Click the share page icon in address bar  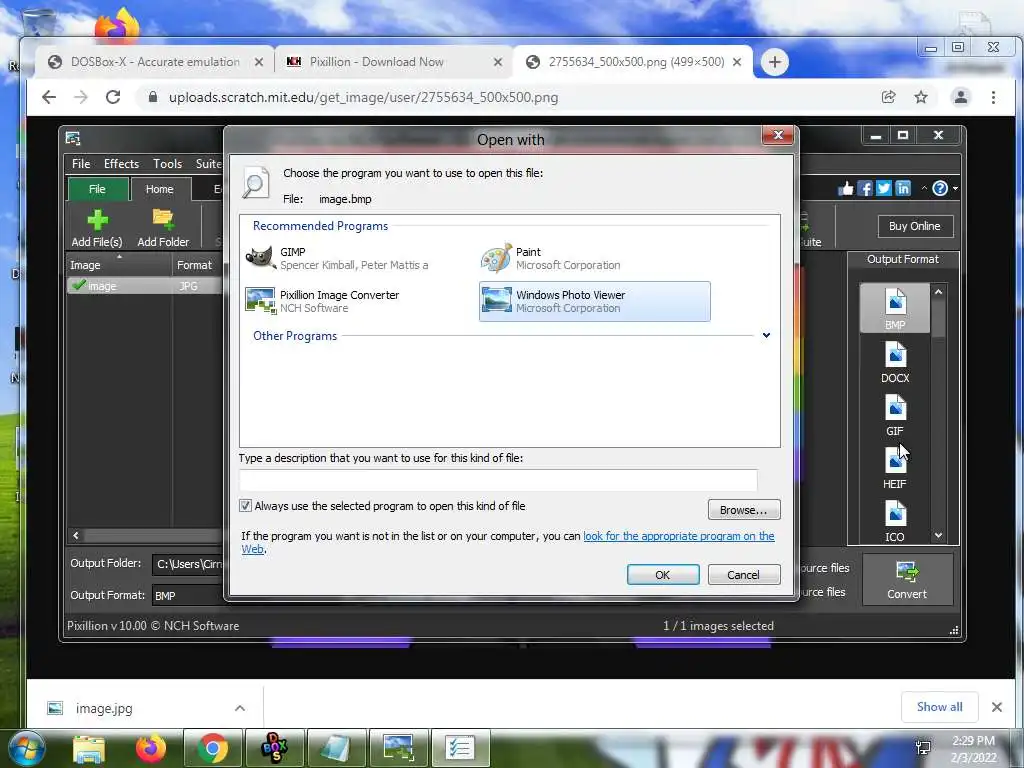pyautogui.click(x=888, y=97)
